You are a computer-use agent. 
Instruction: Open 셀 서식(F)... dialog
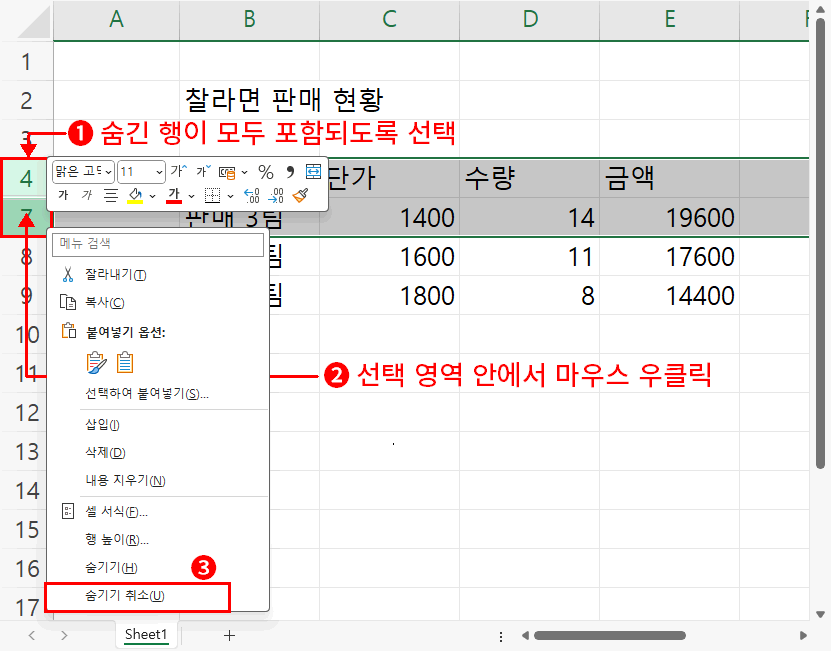tap(158, 512)
